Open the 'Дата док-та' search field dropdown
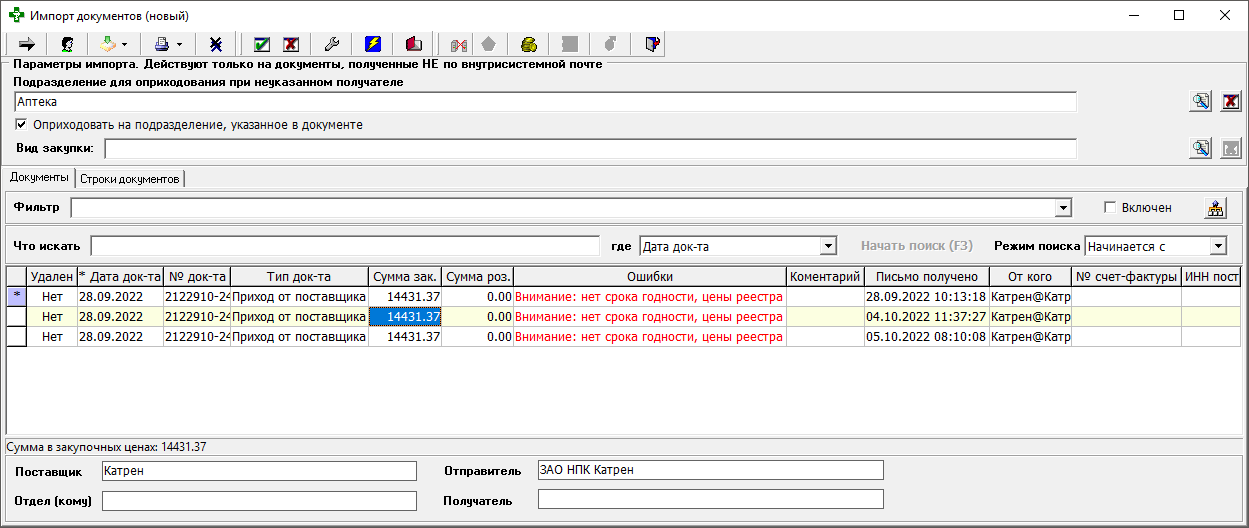1249x528 pixels. pos(828,246)
